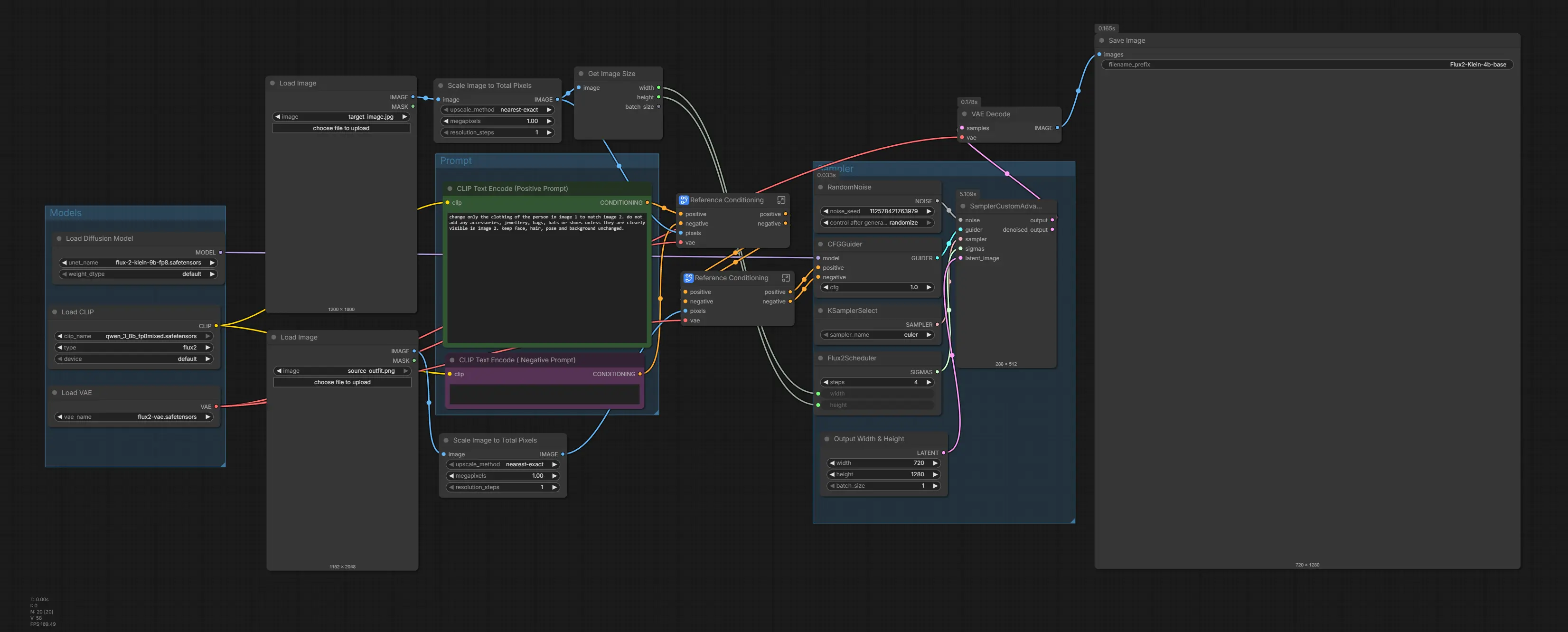Click the CLIP output socket of Load CLIP
1568x632 pixels.
(216, 326)
